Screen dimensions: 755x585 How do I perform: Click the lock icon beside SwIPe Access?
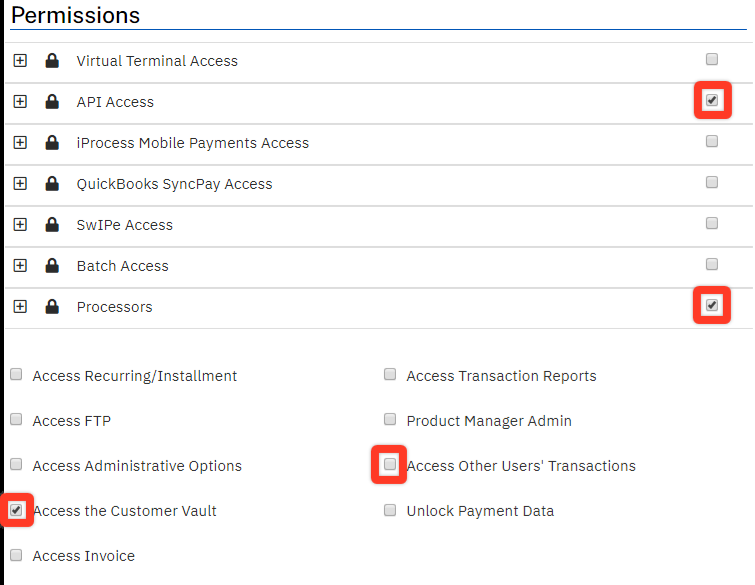tap(52, 224)
